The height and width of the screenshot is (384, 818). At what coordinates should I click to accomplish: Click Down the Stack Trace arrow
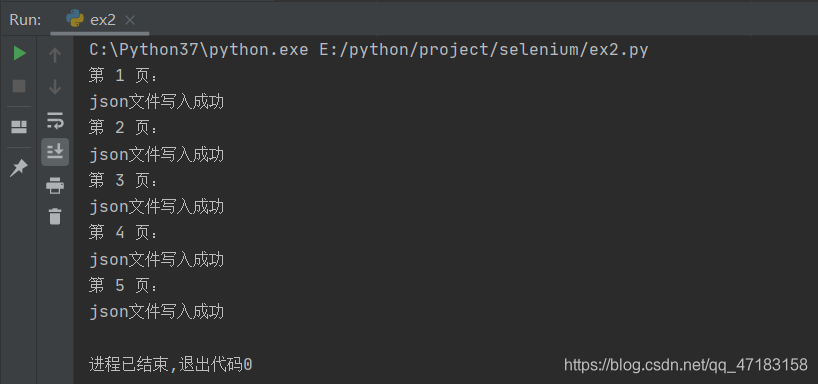tap(55, 87)
